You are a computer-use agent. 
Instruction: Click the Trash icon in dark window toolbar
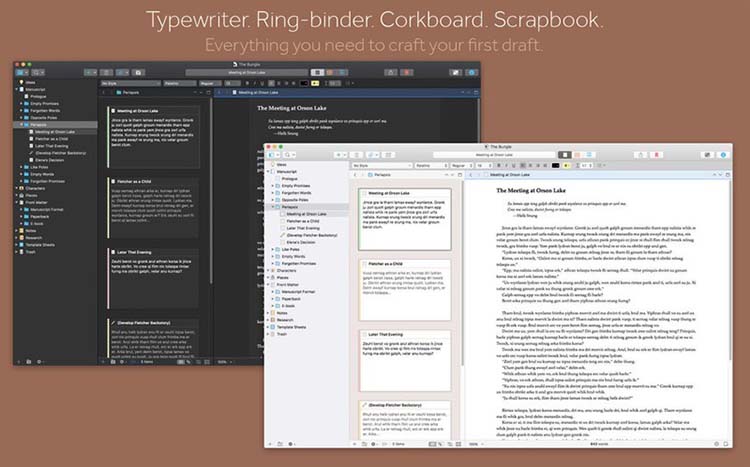106,72
